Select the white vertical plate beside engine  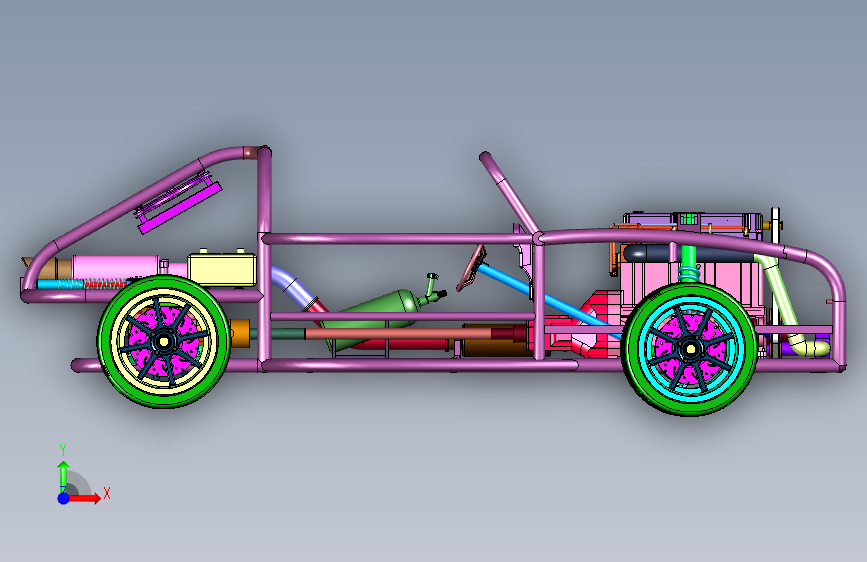tap(776, 232)
